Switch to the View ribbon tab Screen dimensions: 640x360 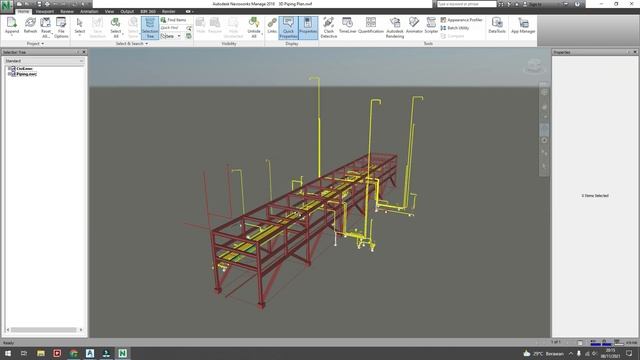coord(109,11)
